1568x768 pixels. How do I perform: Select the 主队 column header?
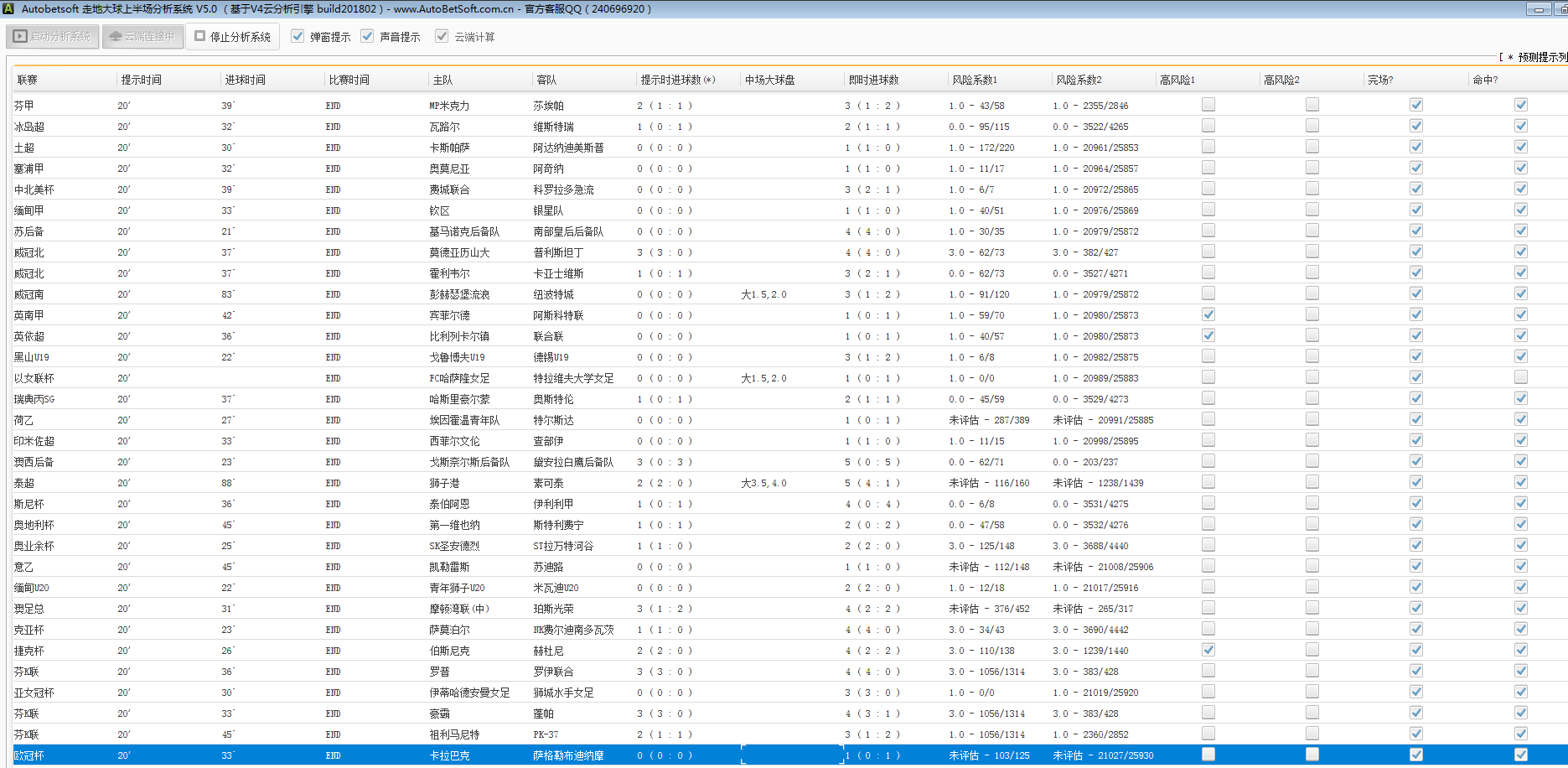pos(442,80)
